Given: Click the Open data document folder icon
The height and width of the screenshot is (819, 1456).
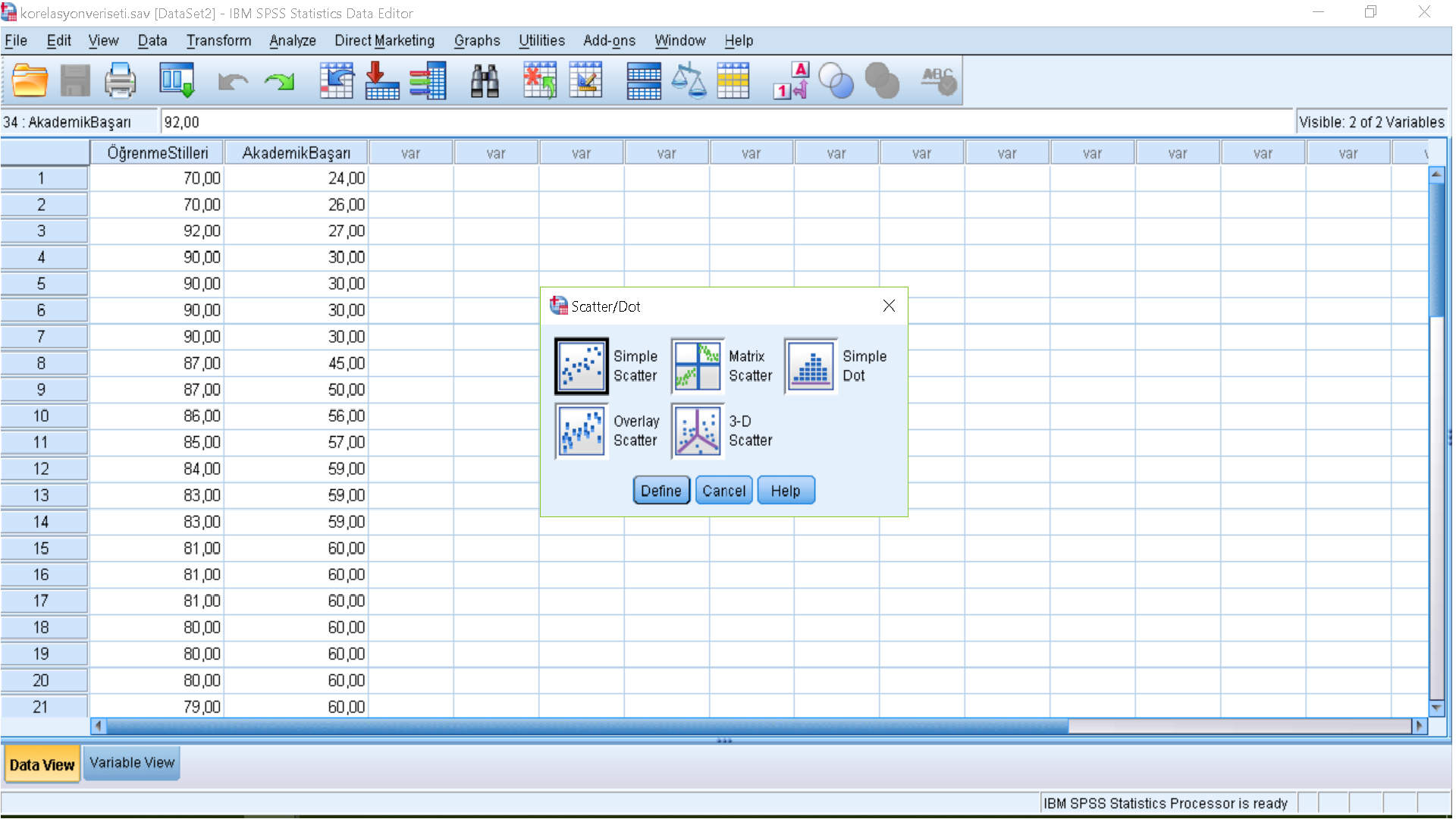Looking at the screenshot, I should tap(30, 80).
